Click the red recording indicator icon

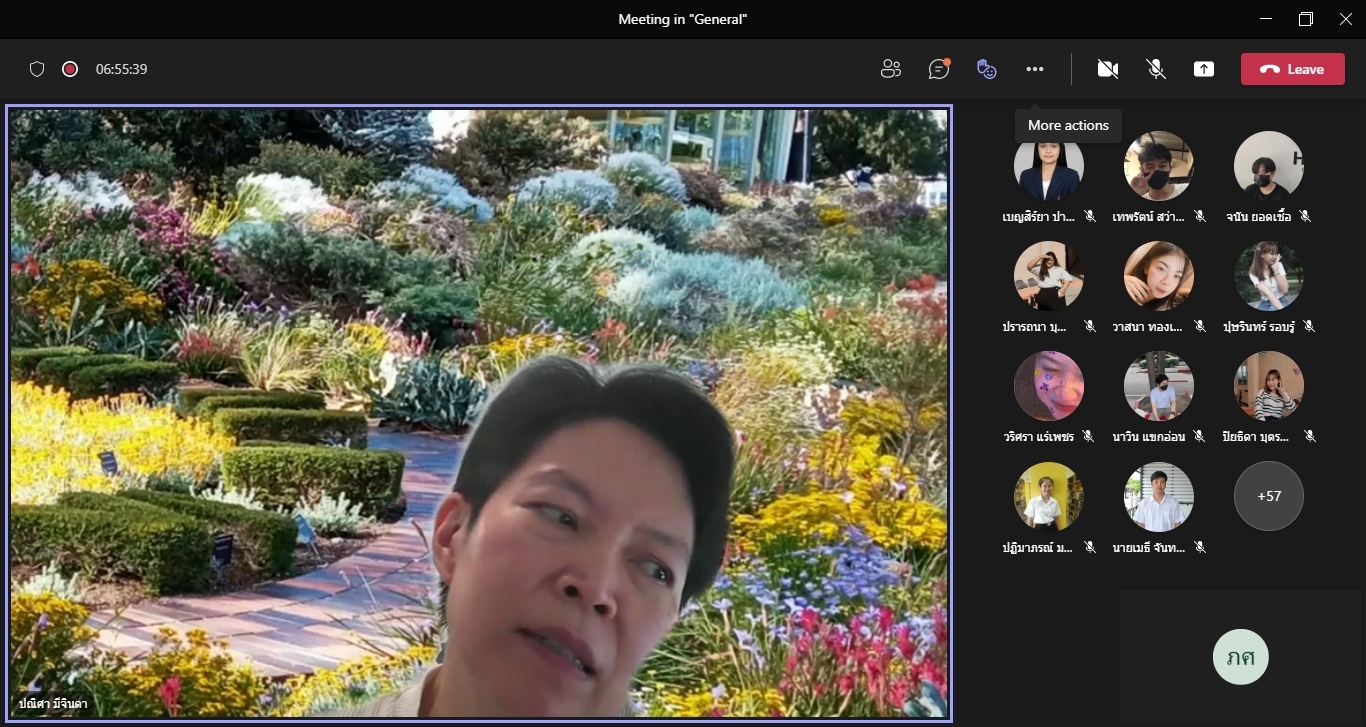70,69
